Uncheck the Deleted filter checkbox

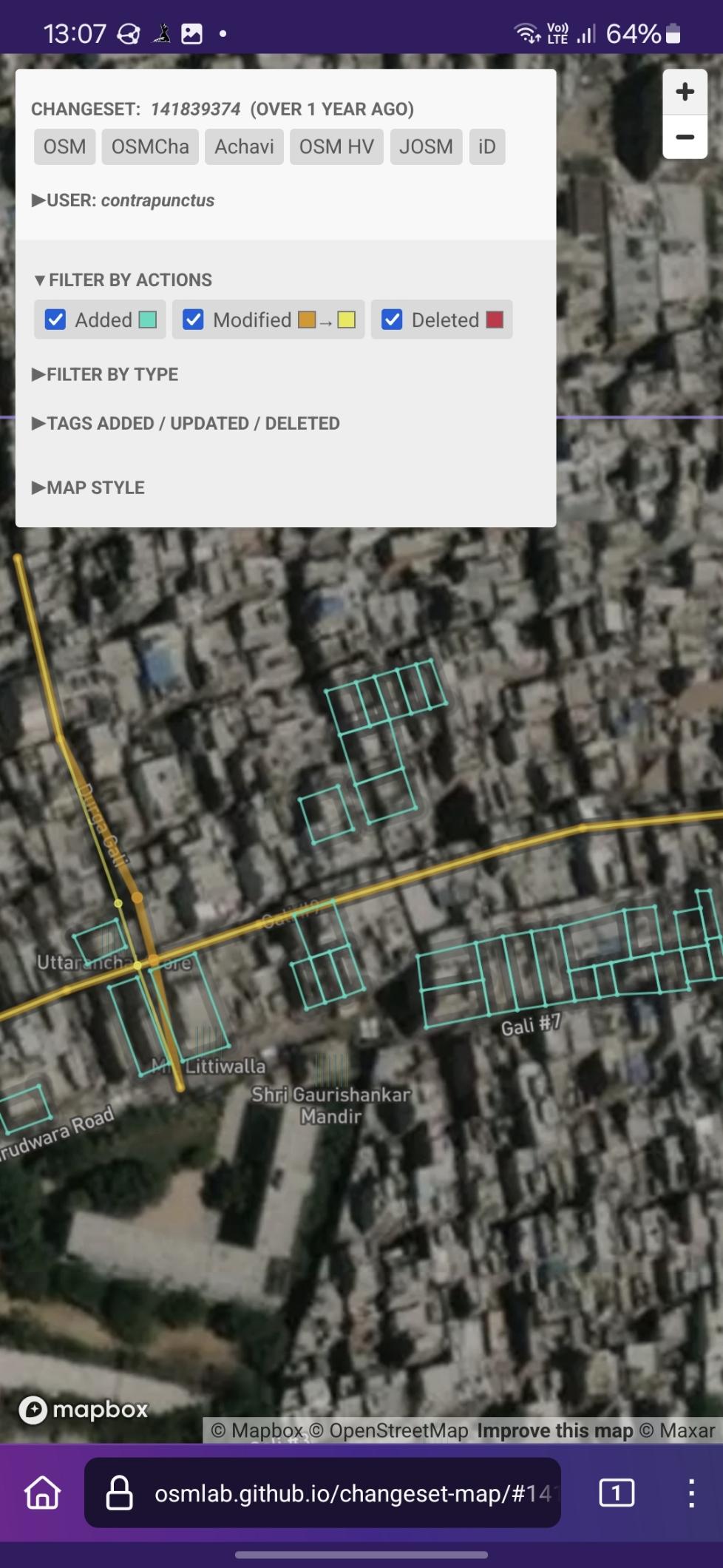pos(392,320)
